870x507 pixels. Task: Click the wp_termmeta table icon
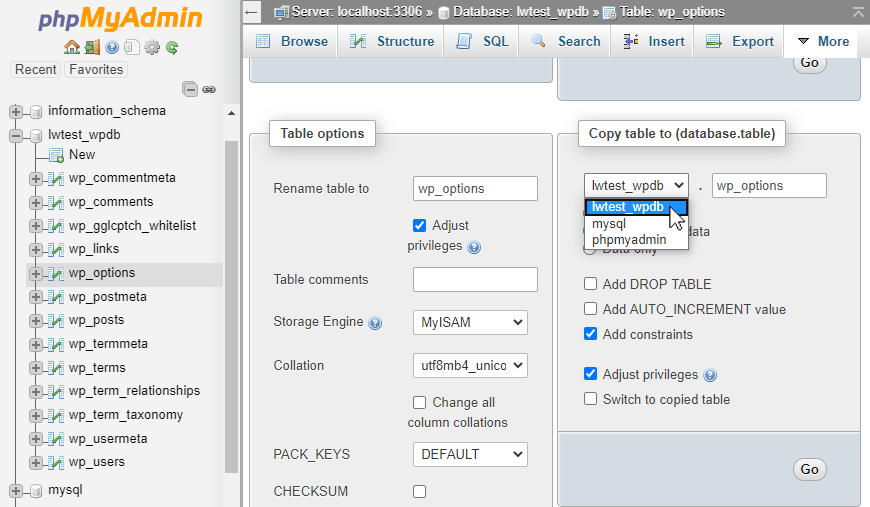[x=55, y=344]
